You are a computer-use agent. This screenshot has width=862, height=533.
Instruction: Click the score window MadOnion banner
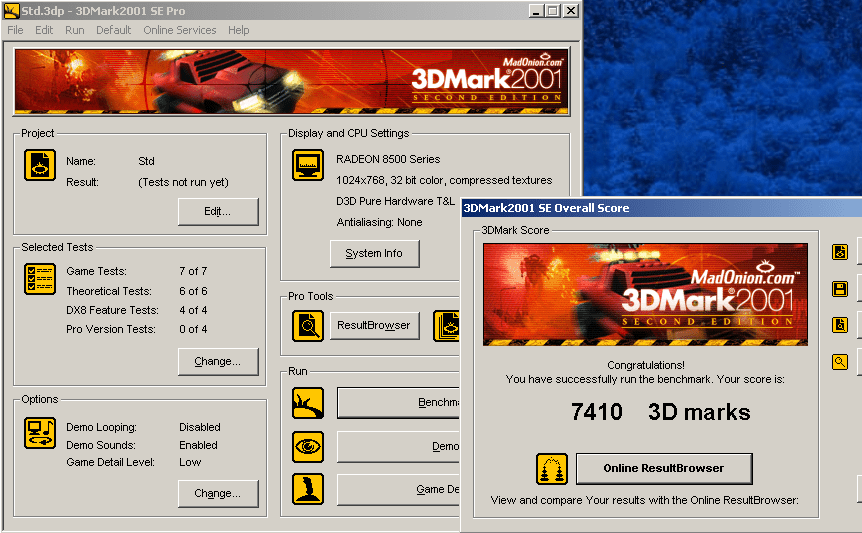point(645,295)
